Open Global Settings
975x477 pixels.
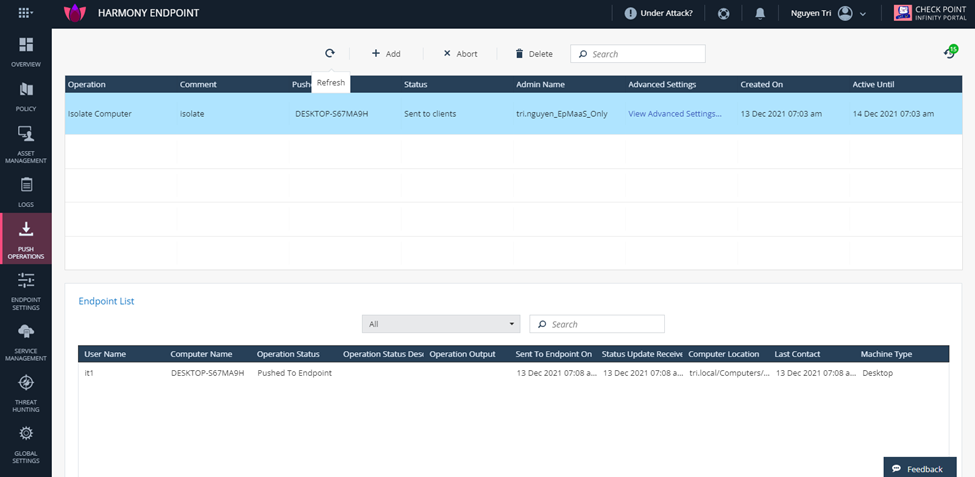point(25,445)
